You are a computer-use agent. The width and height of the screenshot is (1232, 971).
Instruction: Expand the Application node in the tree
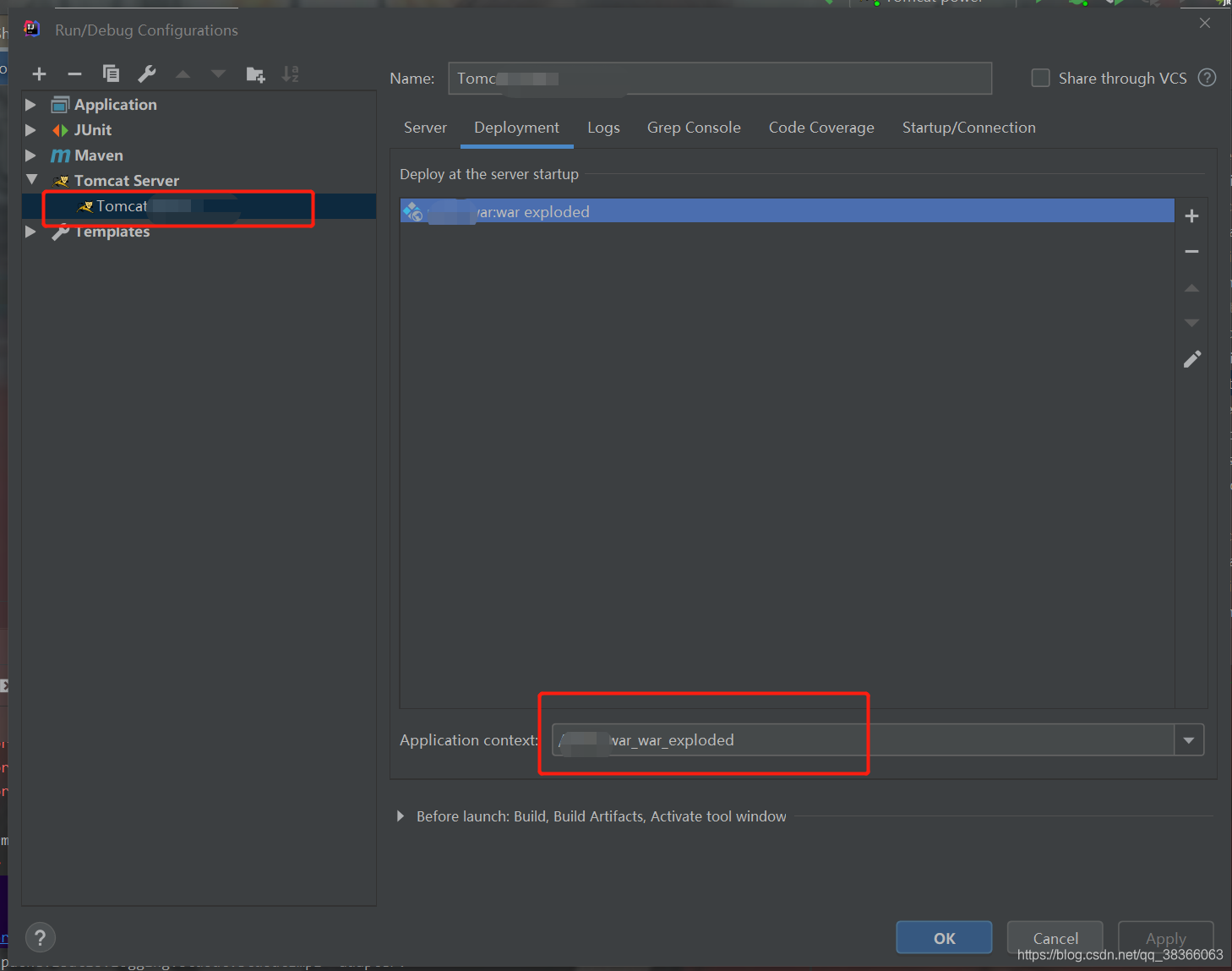click(x=30, y=105)
